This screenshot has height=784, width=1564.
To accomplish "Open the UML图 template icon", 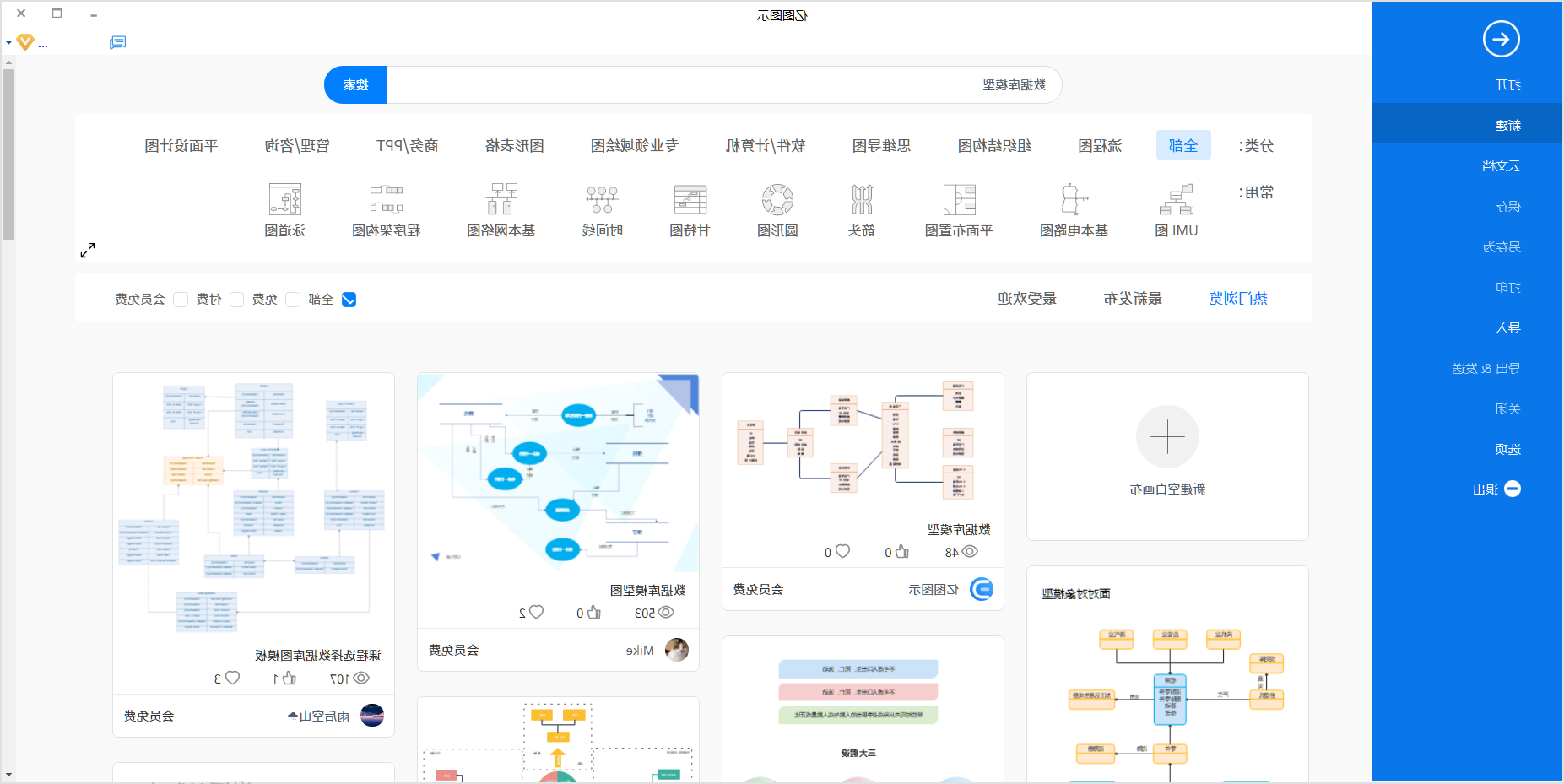I will pos(1176,200).
